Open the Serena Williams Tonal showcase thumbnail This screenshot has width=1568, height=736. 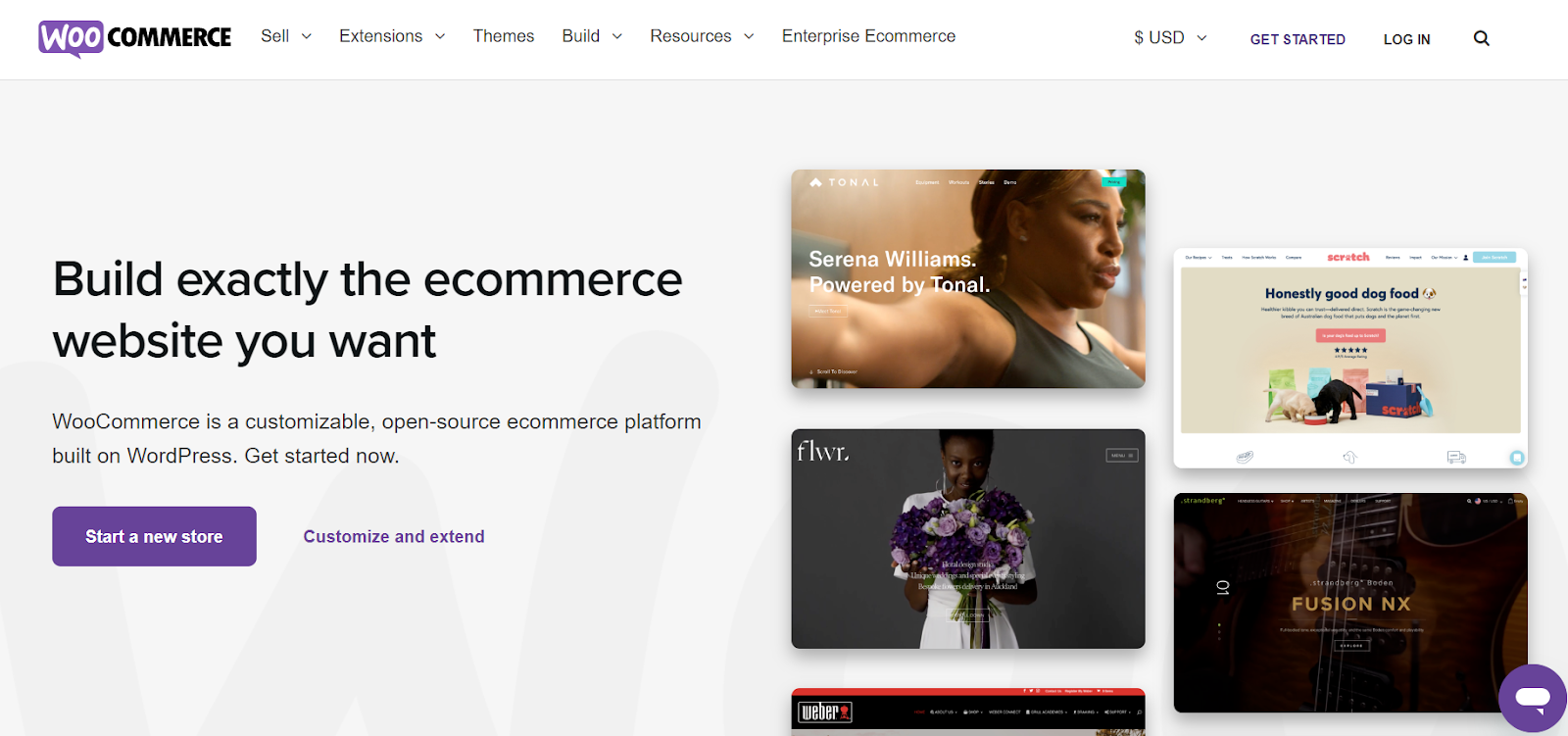968,279
